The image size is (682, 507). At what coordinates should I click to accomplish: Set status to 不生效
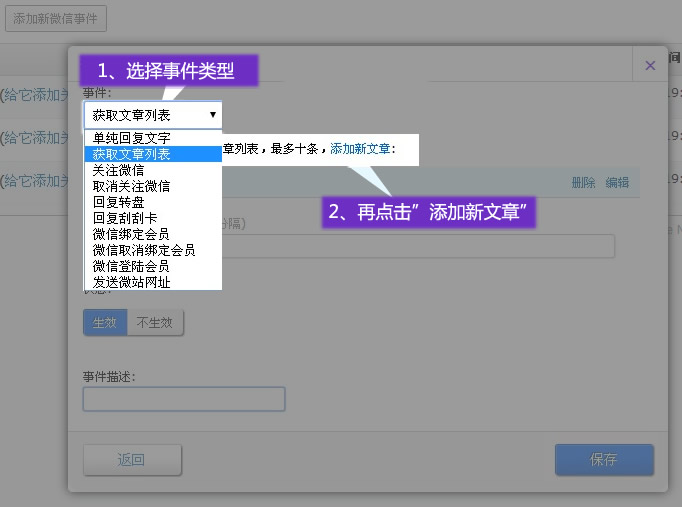(155, 323)
